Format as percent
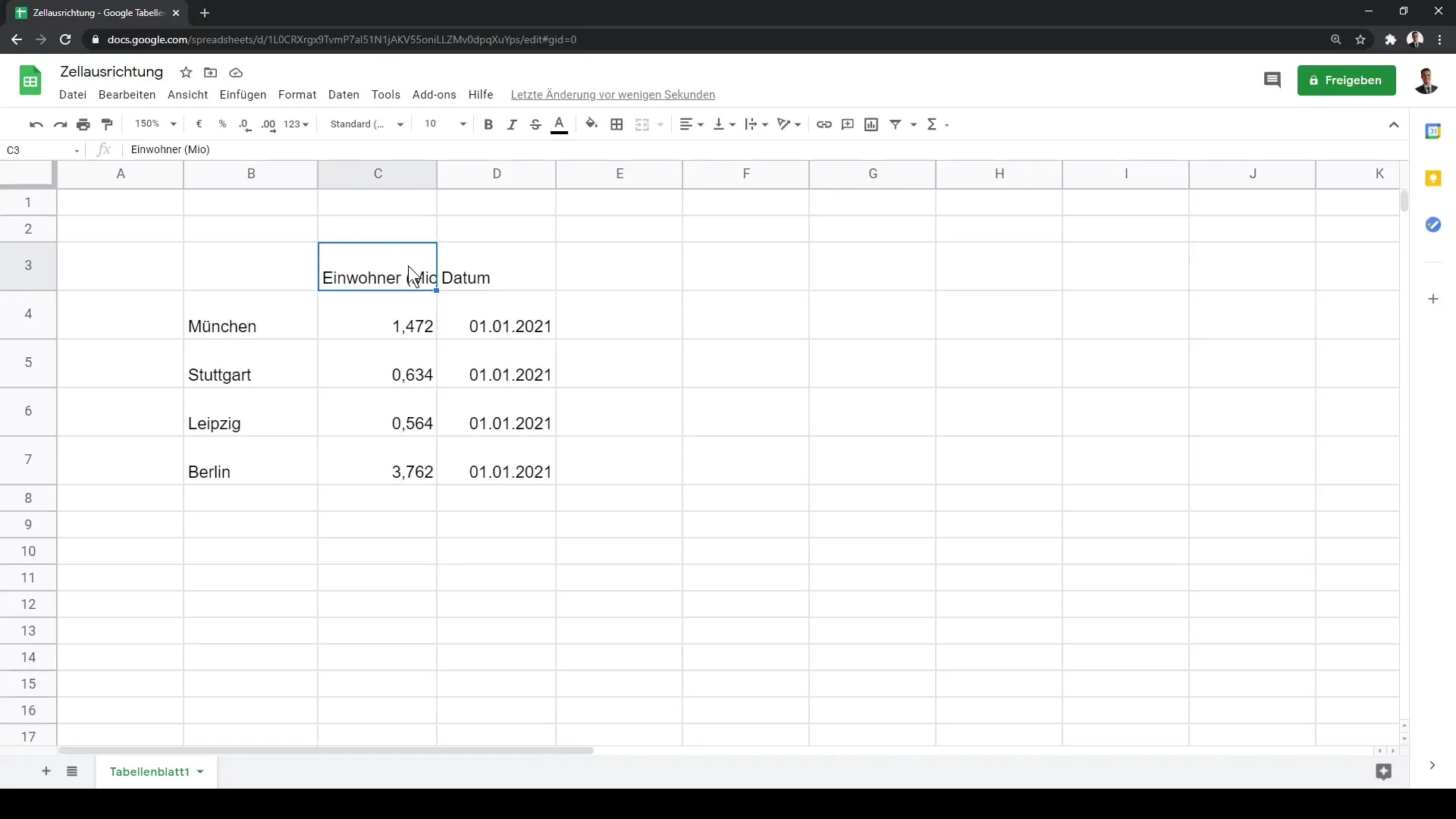1456x819 pixels. click(222, 124)
